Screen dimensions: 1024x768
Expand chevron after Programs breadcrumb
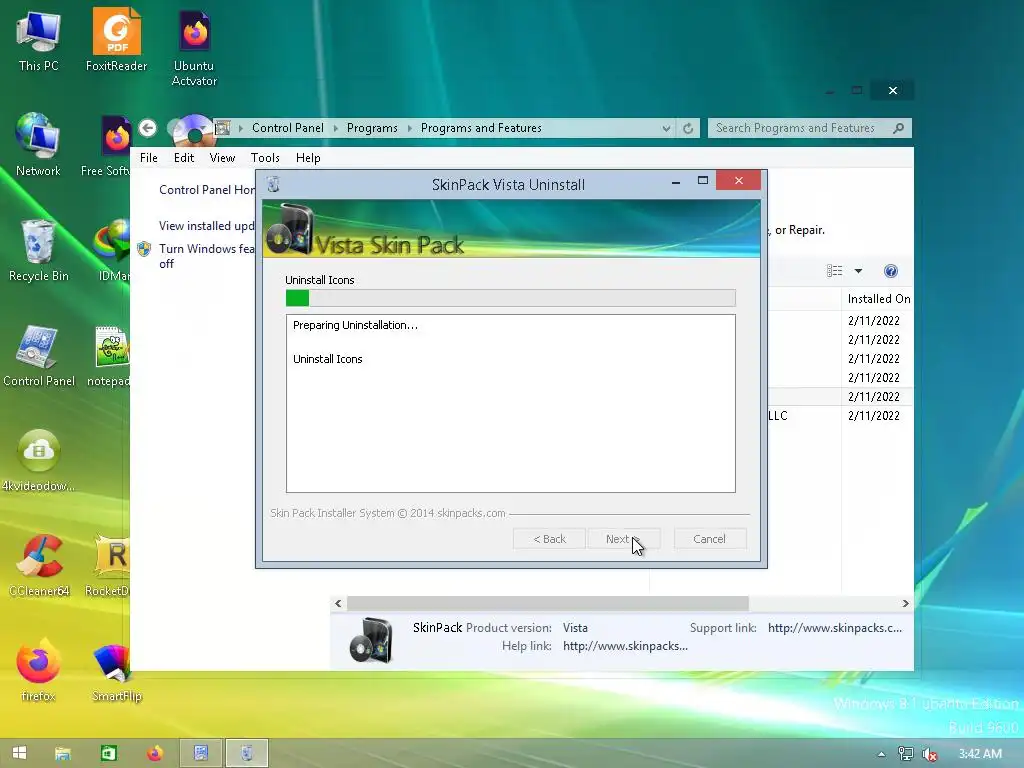point(410,129)
